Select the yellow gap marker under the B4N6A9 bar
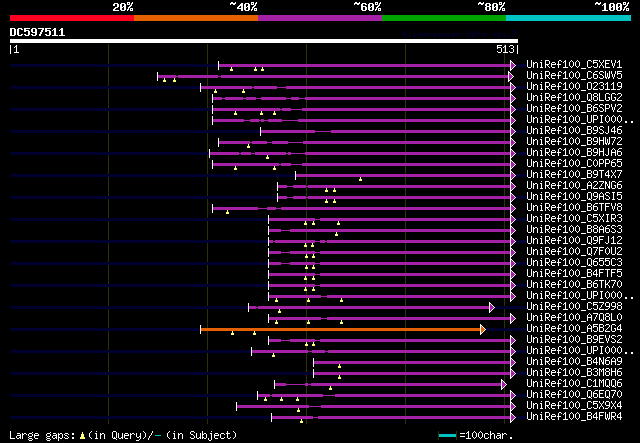This screenshot has width=640, height=443. [x=339, y=367]
